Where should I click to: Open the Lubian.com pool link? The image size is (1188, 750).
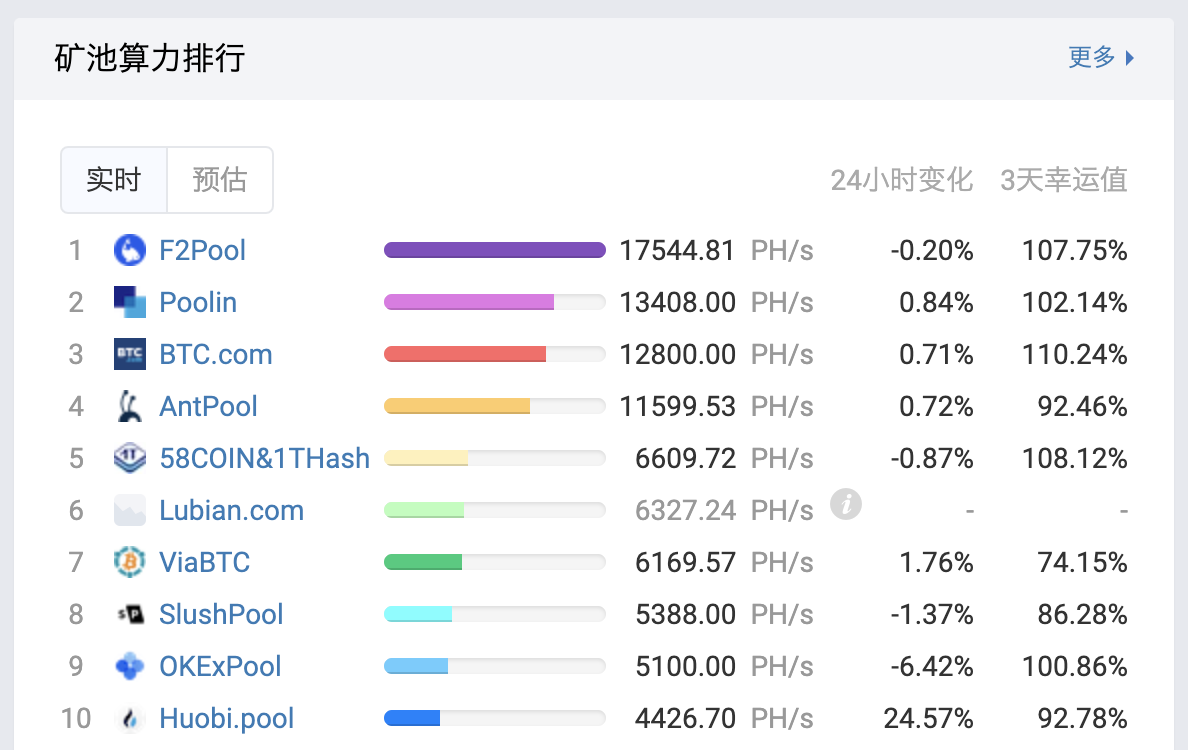[x=231, y=511]
